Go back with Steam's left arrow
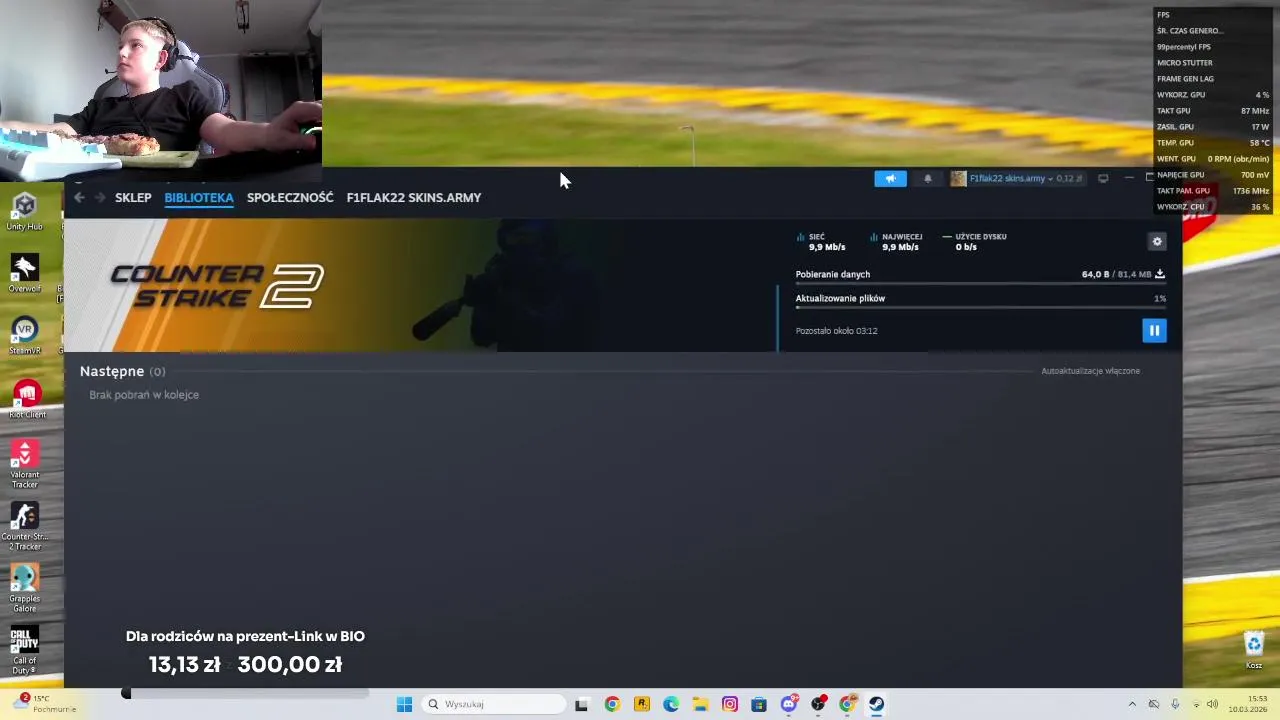 coord(79,198)
